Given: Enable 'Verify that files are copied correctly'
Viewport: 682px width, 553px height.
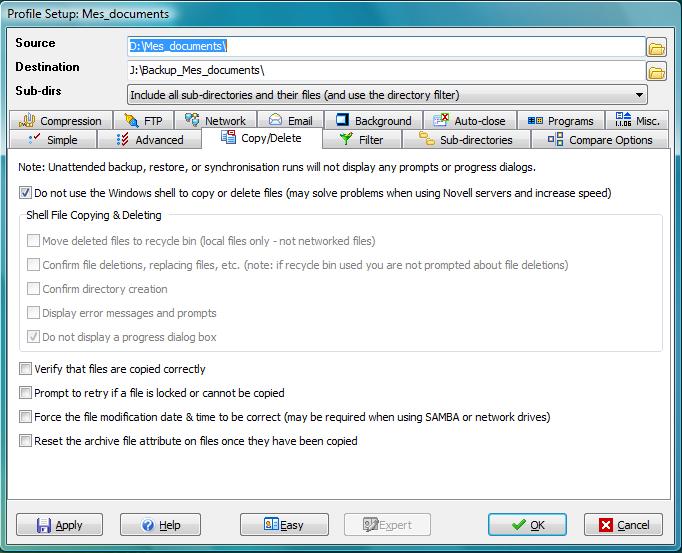Looking at the screenshot, I should pyautogui.click(x=26, y=369).
